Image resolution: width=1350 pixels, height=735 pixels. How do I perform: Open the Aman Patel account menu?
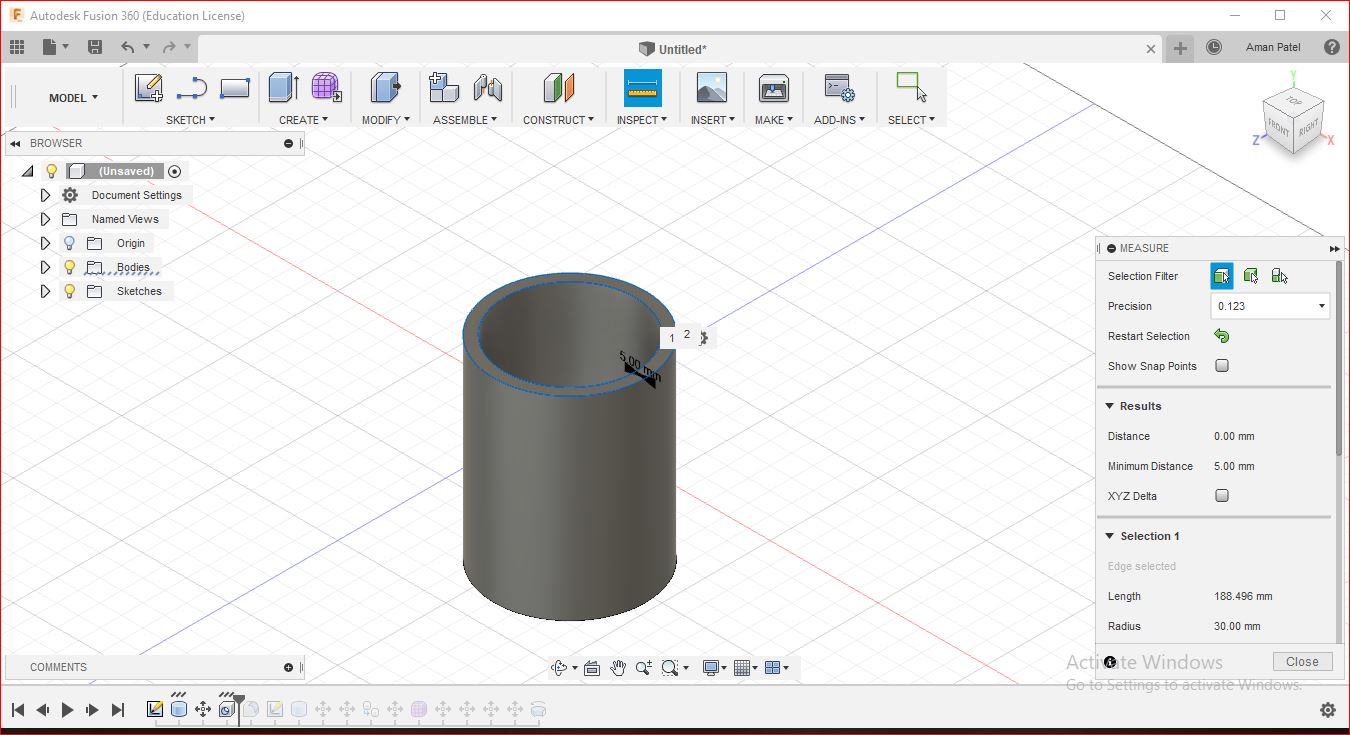click(x=1273, y=47)
